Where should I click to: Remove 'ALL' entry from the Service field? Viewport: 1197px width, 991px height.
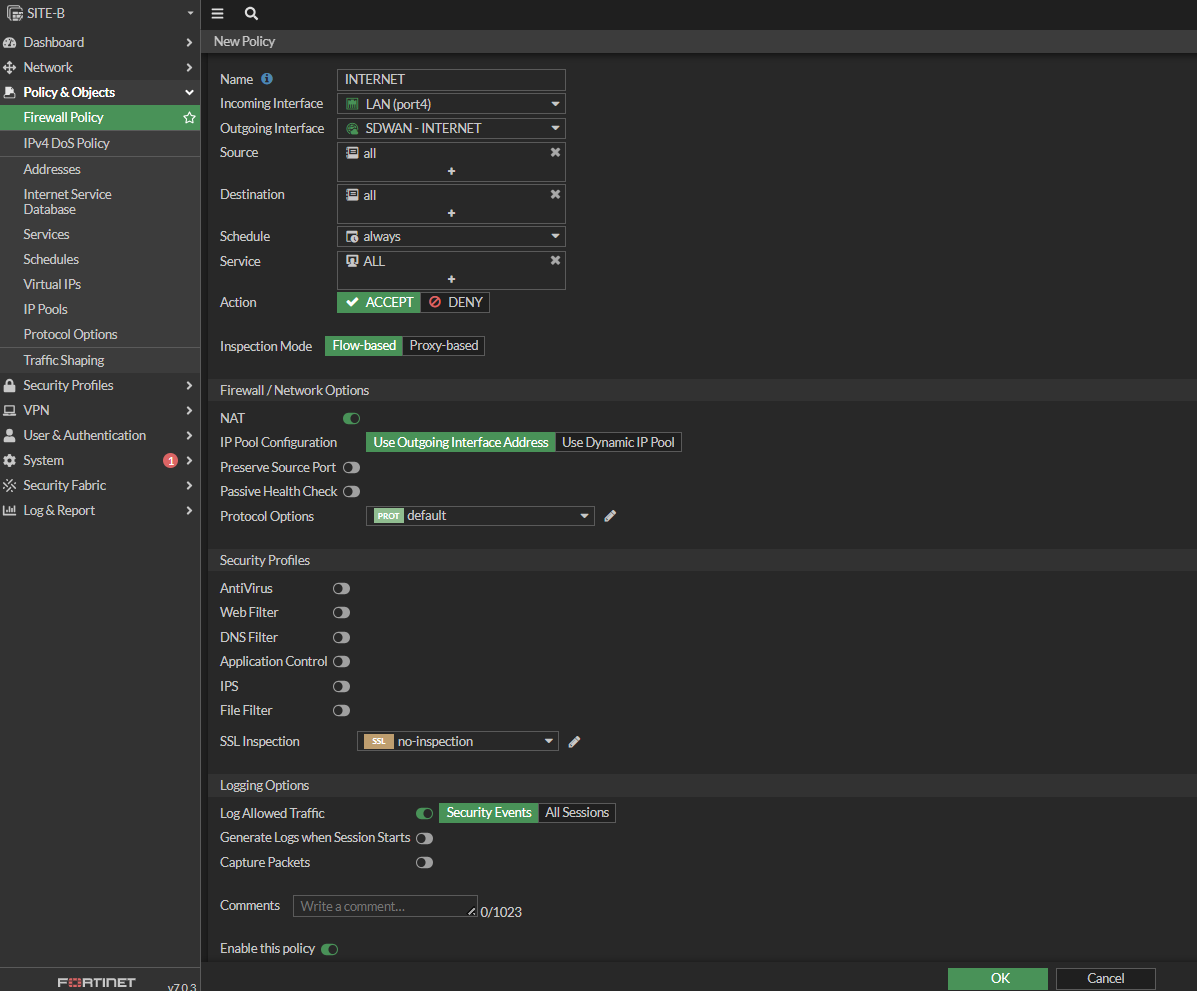point(555,261)
